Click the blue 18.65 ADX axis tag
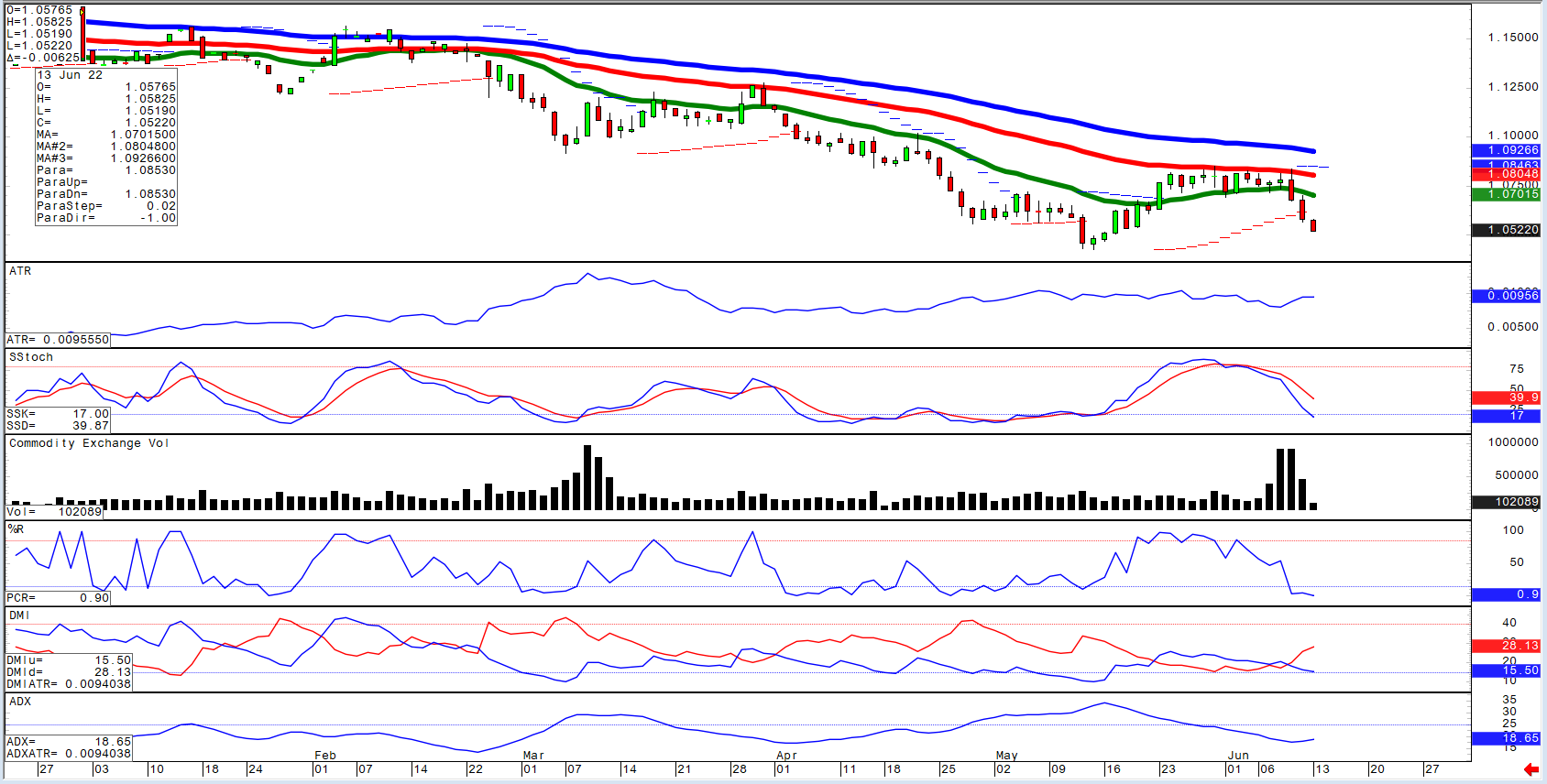 pos(1506,738)
